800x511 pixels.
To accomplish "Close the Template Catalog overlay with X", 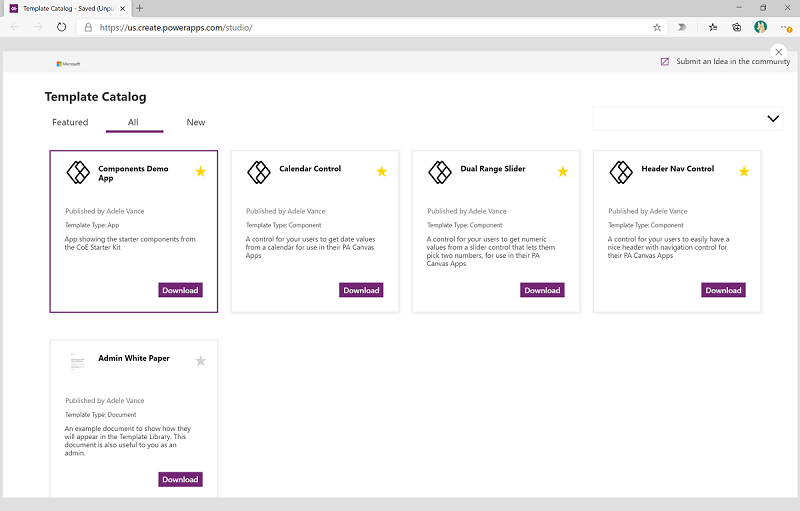I will click(x=779, y=52).
